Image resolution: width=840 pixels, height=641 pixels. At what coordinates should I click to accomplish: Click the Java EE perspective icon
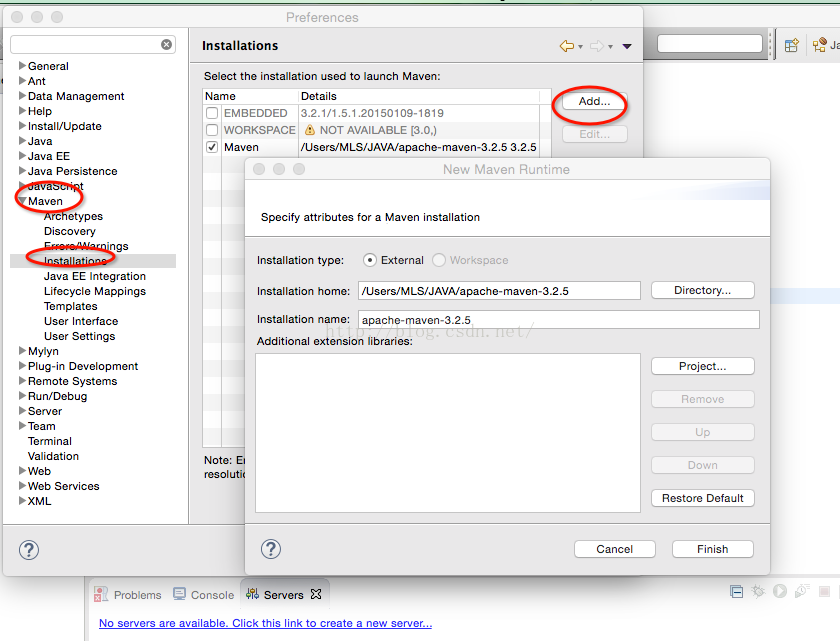[820, 46]
